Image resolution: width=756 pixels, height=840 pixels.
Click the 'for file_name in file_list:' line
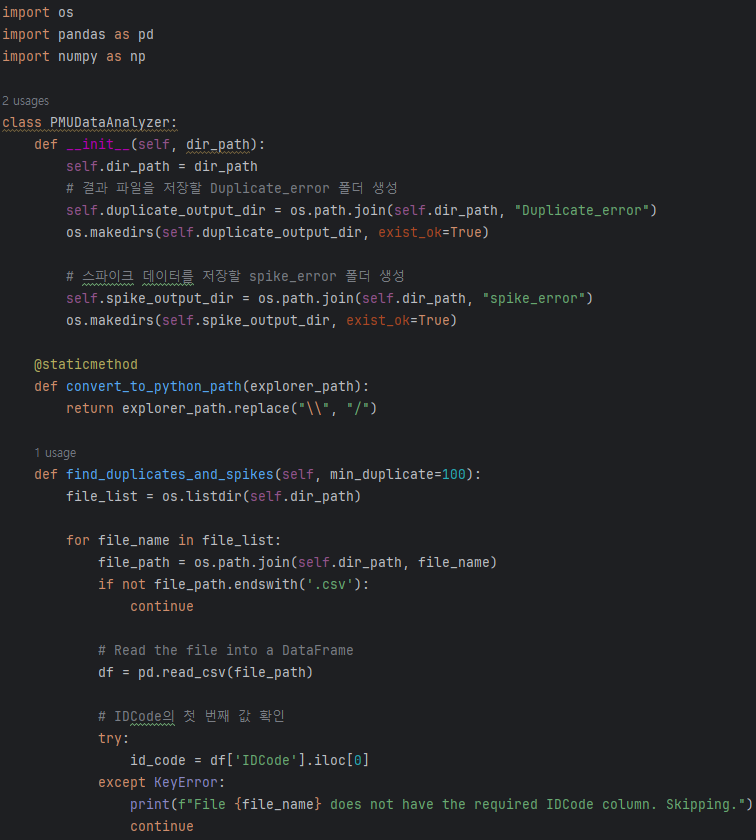tap(173, 541)
